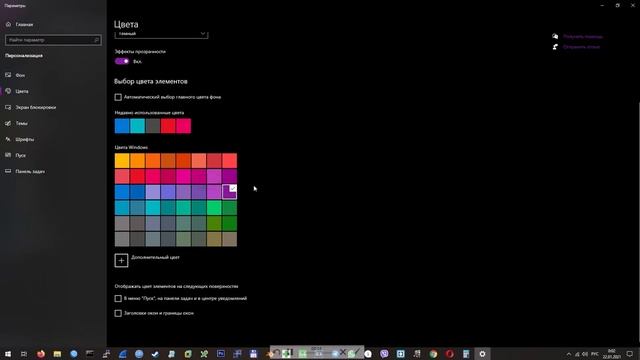Image resolution: width=640 pixels, height=360 pixels.
Task: Click the volume icon in system tray
Action: pos(585,354)
